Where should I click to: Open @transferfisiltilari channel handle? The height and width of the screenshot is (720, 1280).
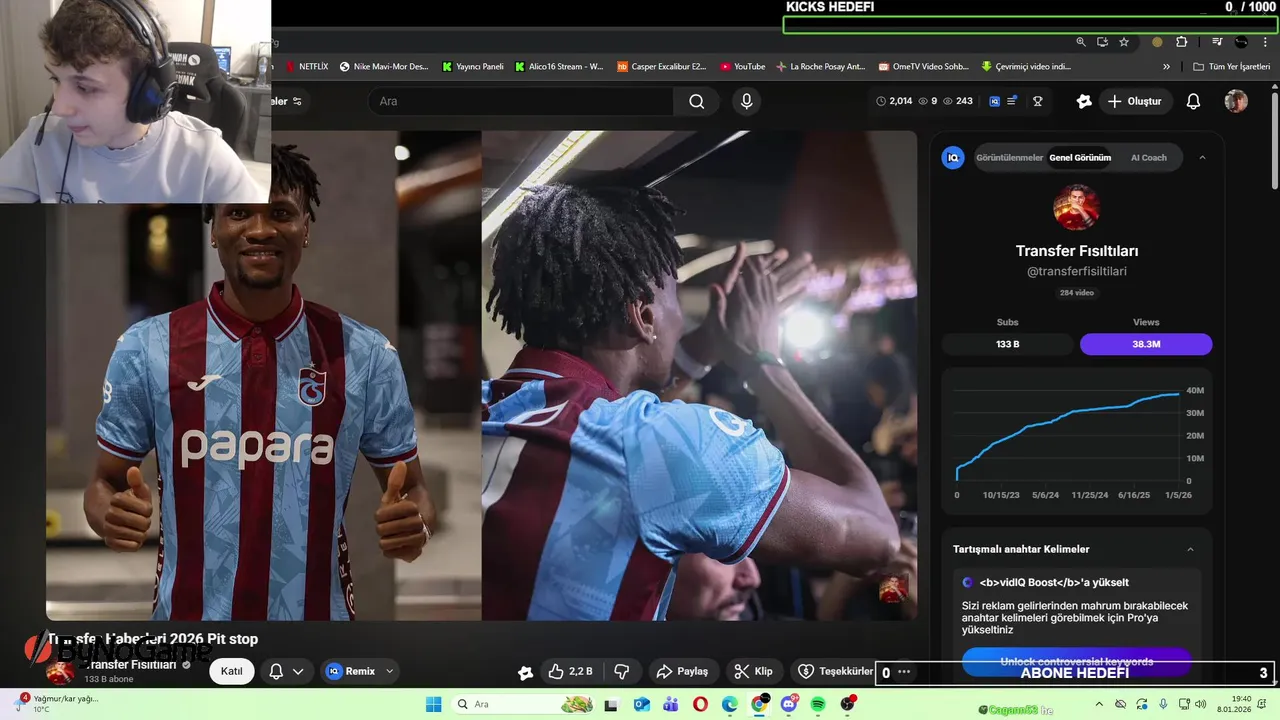tap(1076, 272)
